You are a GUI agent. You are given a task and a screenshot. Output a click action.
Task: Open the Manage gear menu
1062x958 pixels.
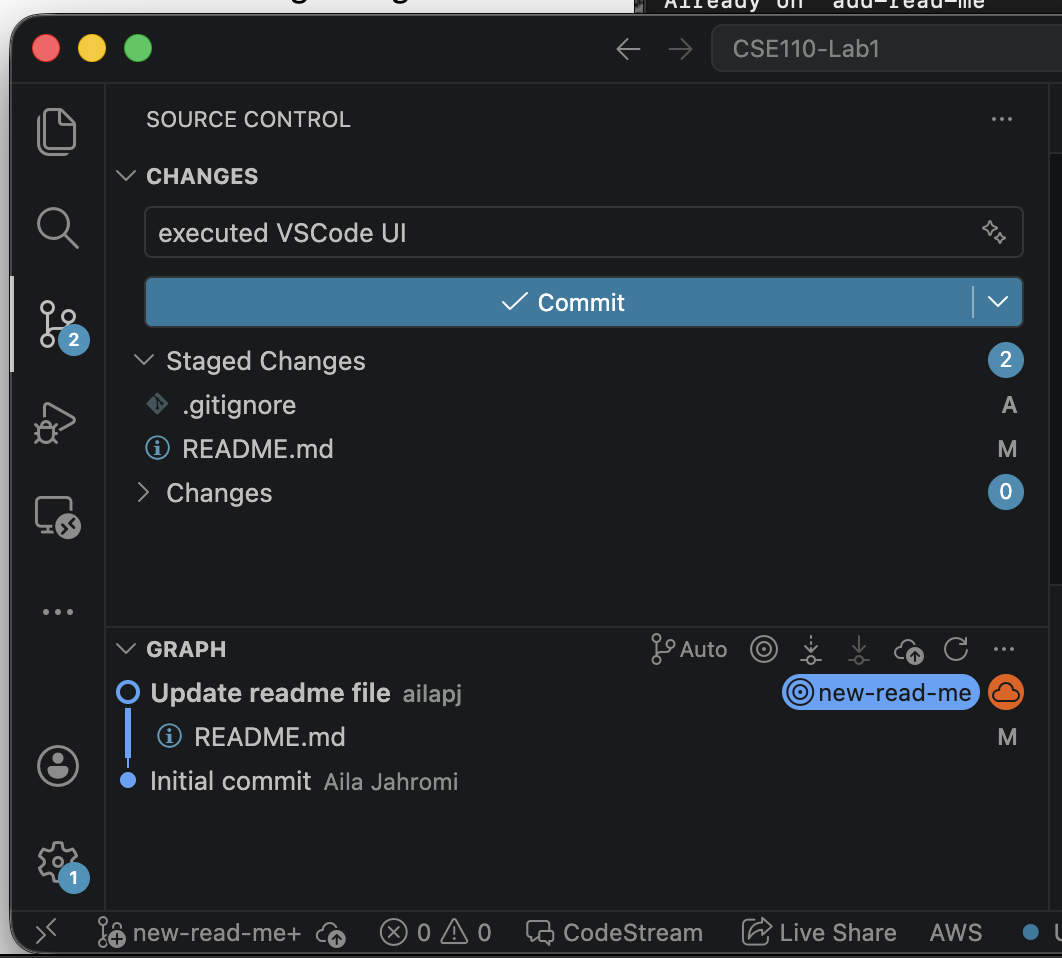coord(57,860)
